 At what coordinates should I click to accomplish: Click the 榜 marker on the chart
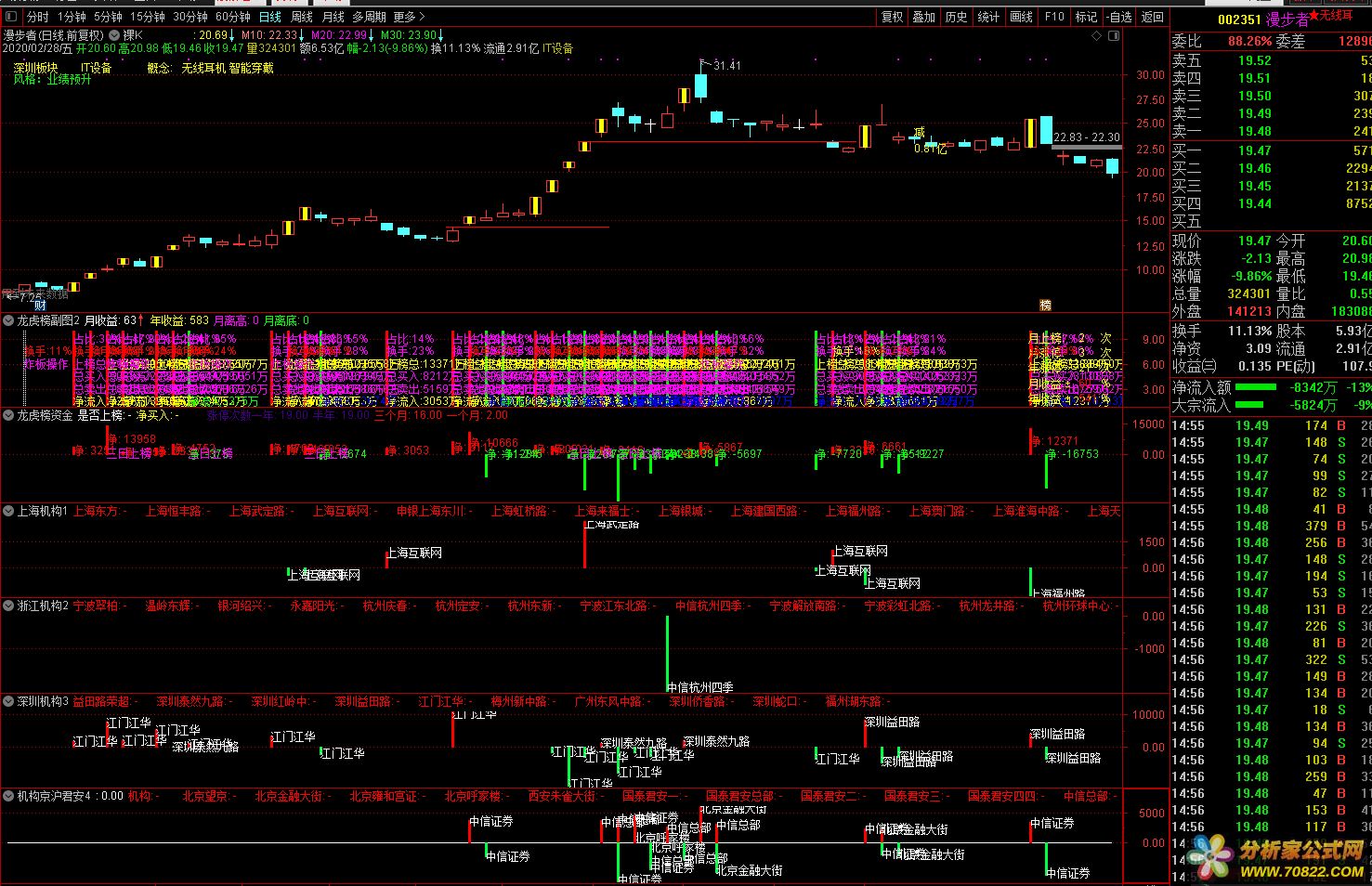[x=1045, y=305]
